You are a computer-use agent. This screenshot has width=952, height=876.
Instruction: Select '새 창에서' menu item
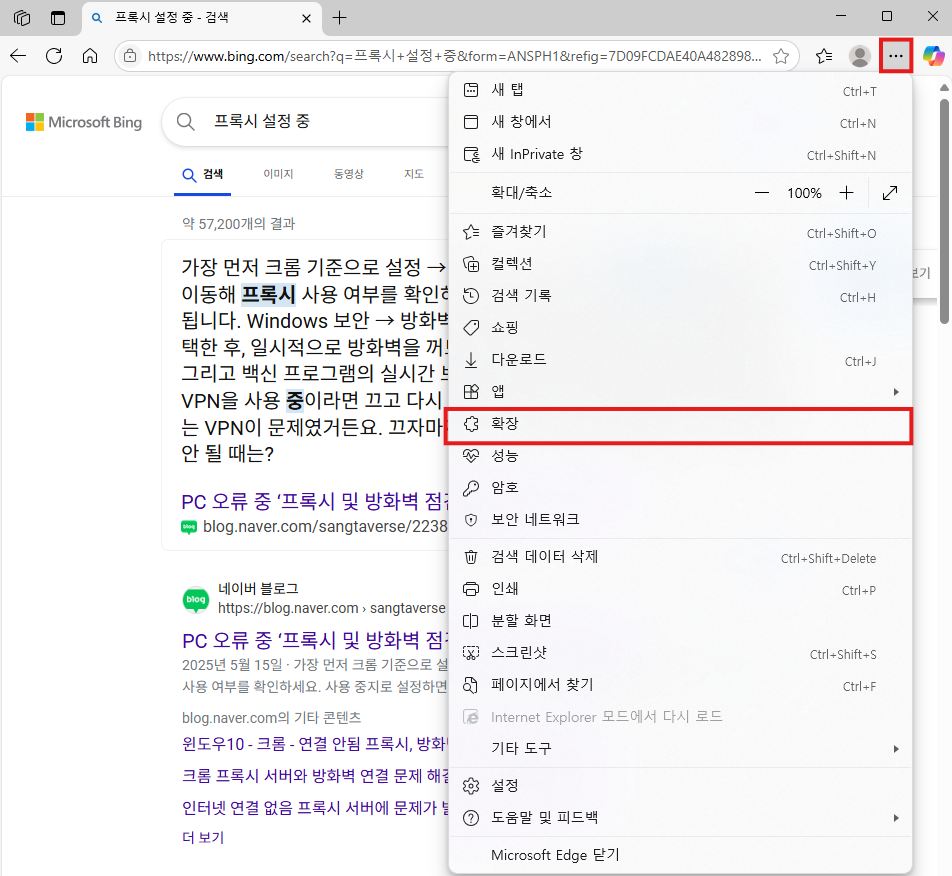pyautogui.click(x=680, y=123)
